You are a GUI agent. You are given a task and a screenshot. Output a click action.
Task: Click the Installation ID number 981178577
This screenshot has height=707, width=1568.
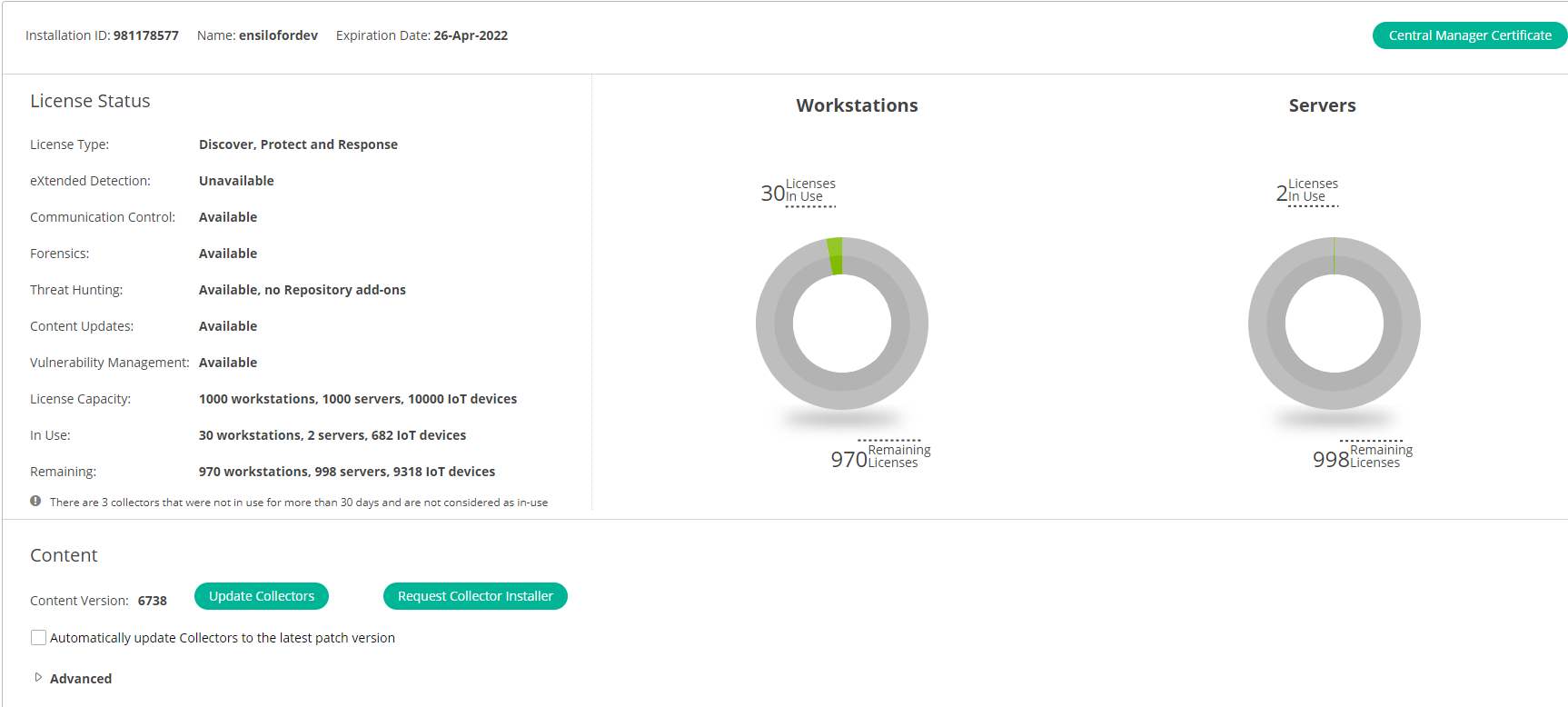[x=145, y=35]
